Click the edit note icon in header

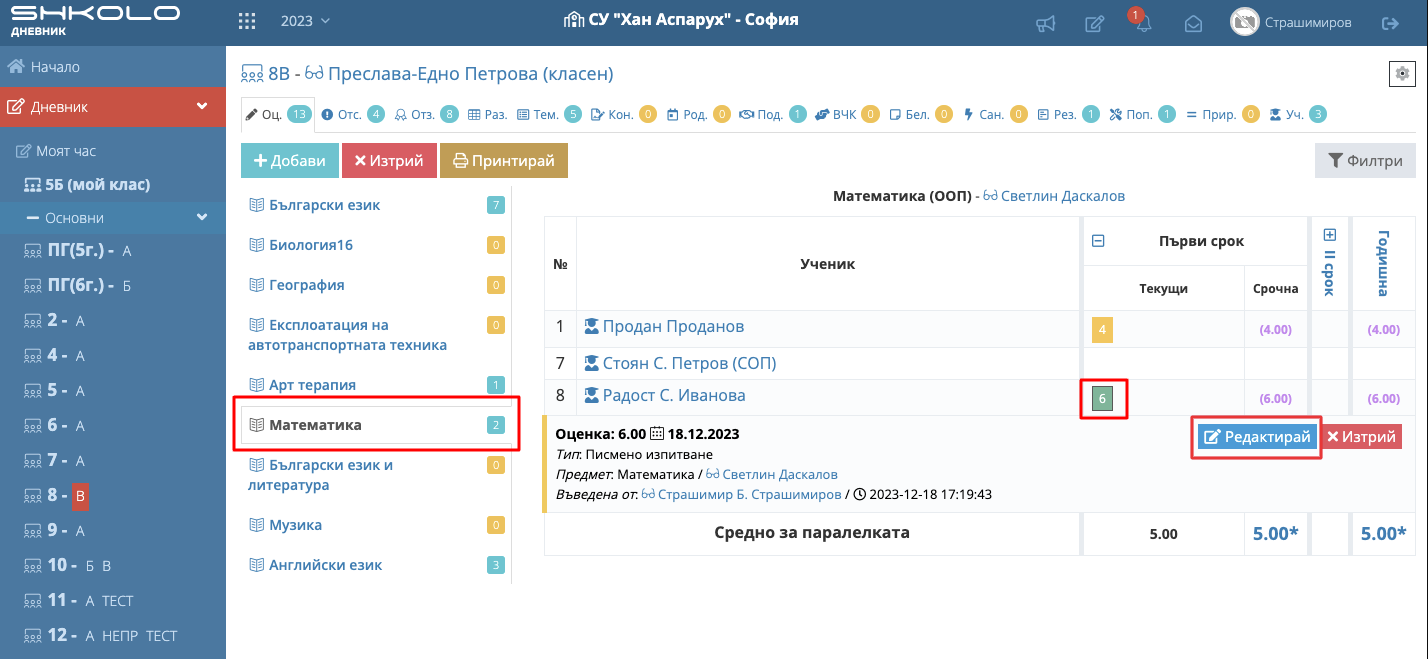pyautogui.click(x=1095, y=22)
